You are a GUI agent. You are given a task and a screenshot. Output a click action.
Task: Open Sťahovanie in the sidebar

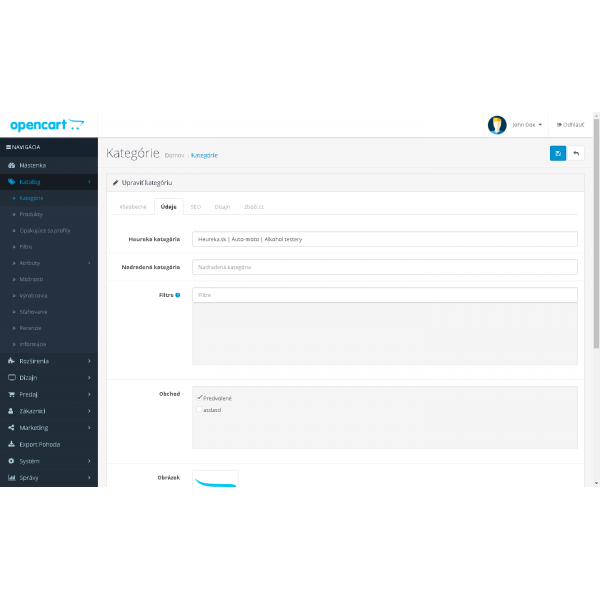tap(33, 312)
